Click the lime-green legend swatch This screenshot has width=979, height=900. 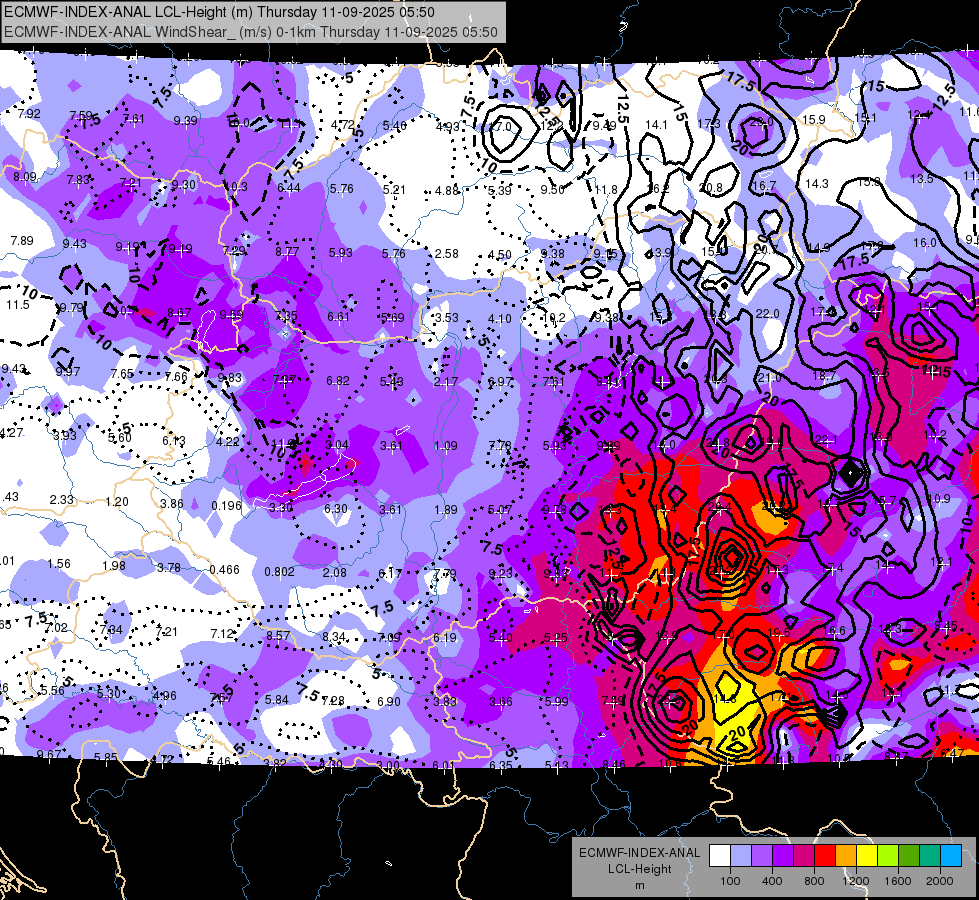pyautogui.click(x=888, y=856)
